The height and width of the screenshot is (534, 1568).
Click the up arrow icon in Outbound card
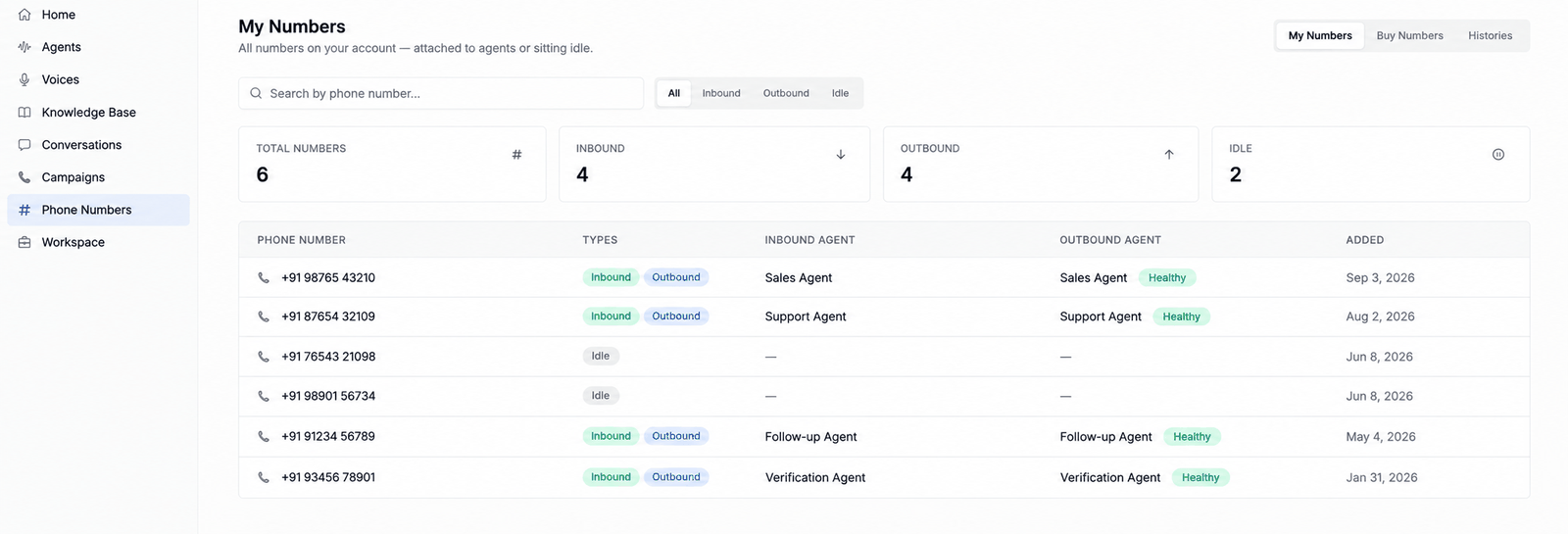(1169, 155)
